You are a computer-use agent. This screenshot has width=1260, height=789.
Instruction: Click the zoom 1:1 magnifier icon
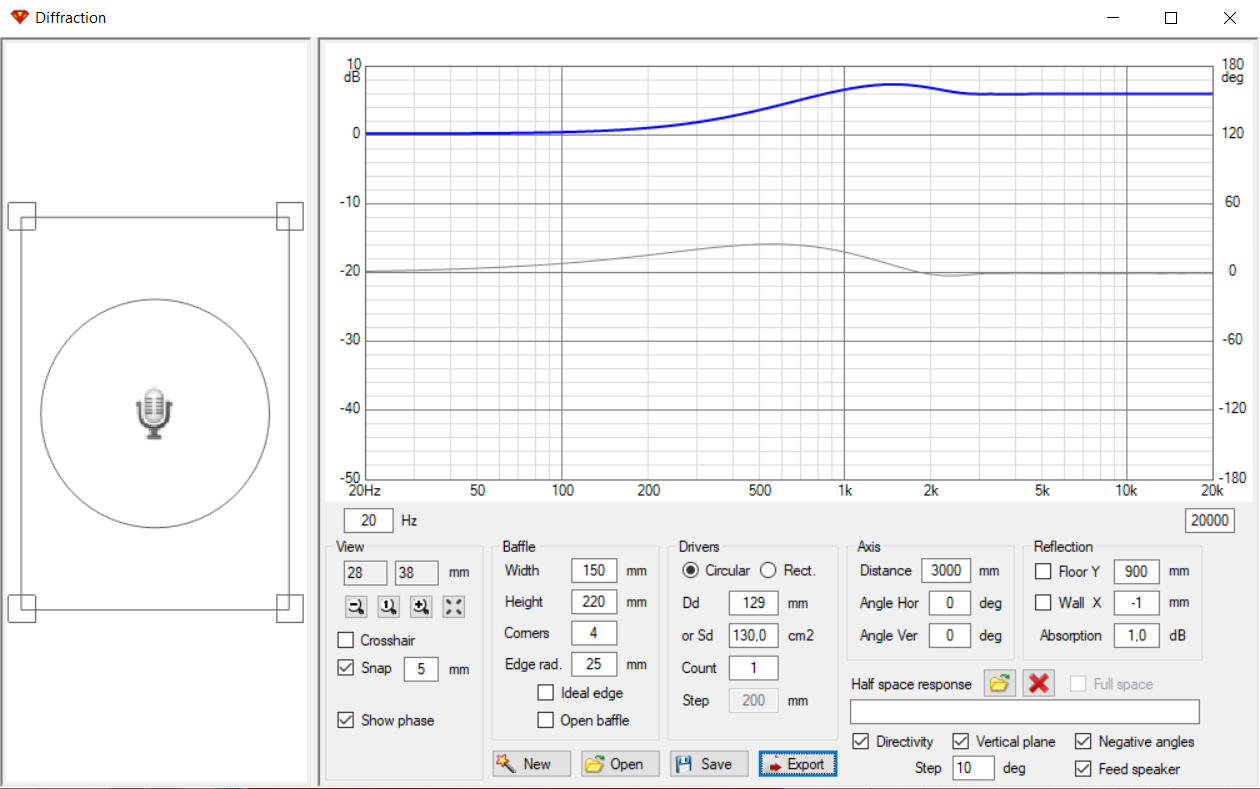pos(388,606)
